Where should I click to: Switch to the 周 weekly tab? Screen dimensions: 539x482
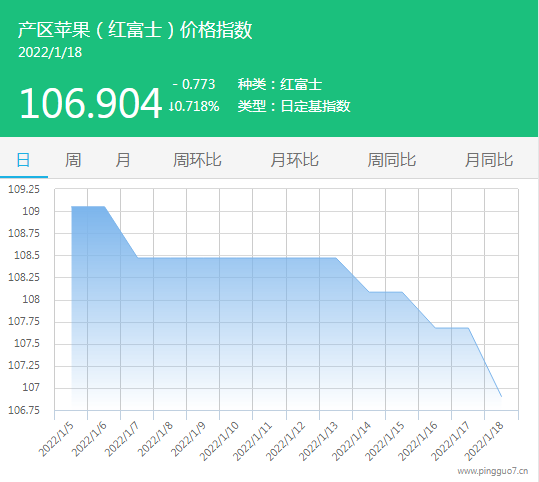coord(73,160)
